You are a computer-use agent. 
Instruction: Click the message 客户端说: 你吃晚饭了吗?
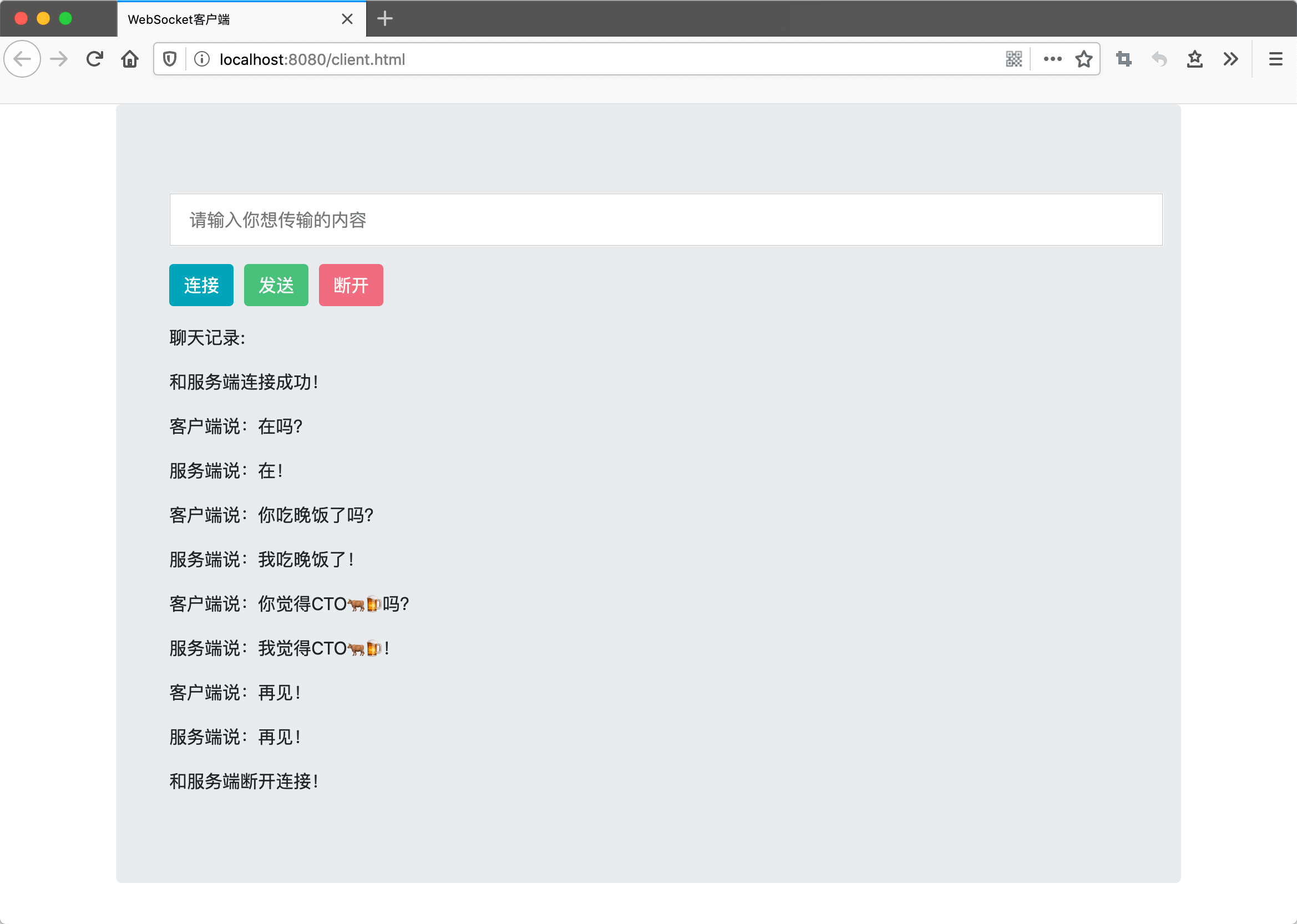tap(271, 515)
